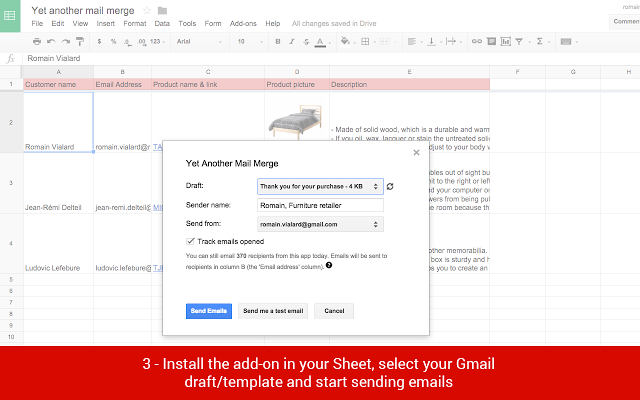Open horizontal align options
Screen dimensions: 640x400
pos(412,41)
